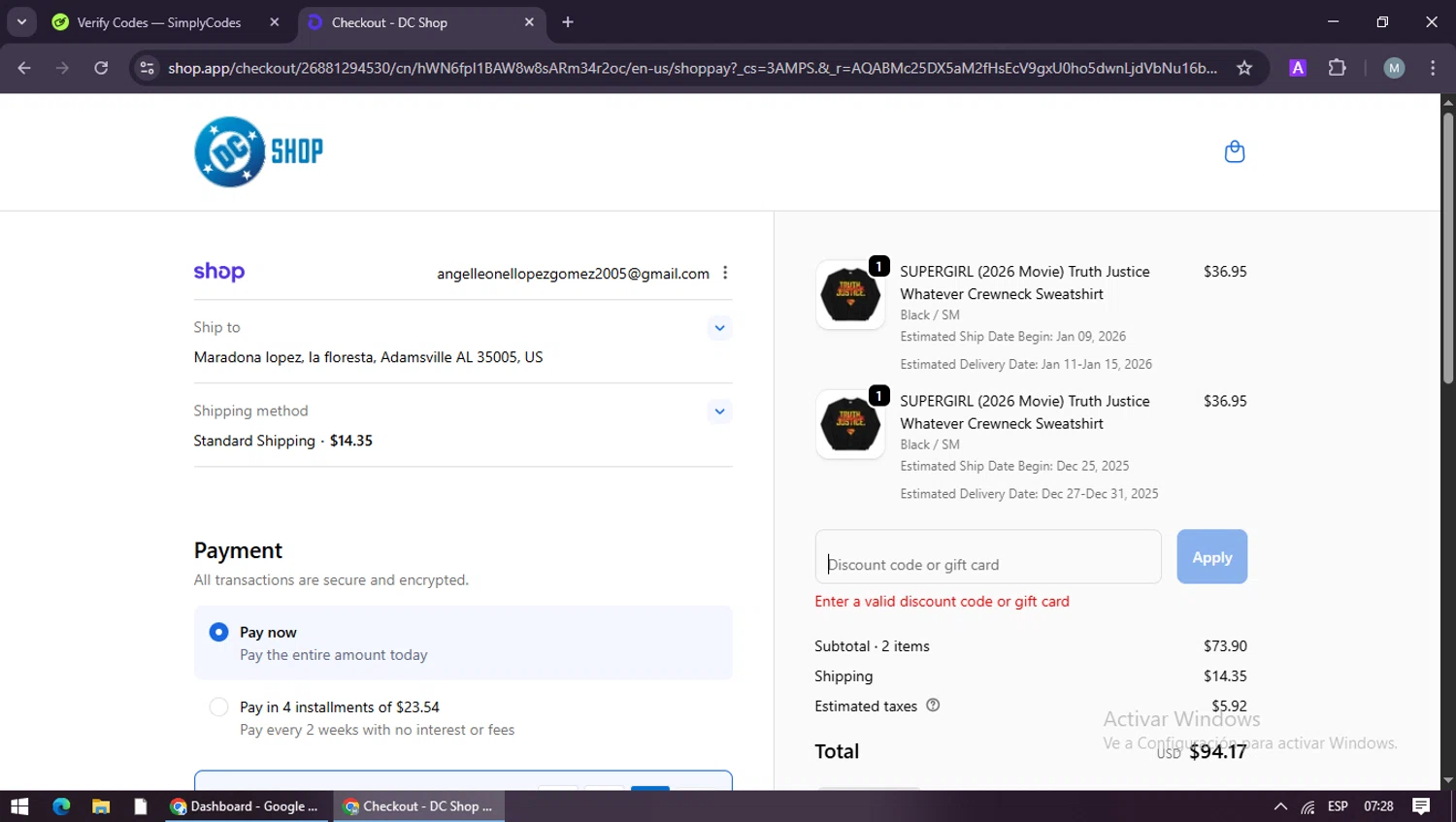Switch to Dashboard - Google Chrome taskbar window
Viewport: 1456px width, 822px height.
click(x=247, y=806)
